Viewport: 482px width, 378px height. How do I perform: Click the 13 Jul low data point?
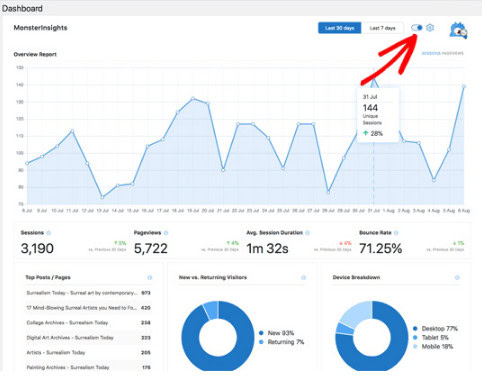click(102, 197)
